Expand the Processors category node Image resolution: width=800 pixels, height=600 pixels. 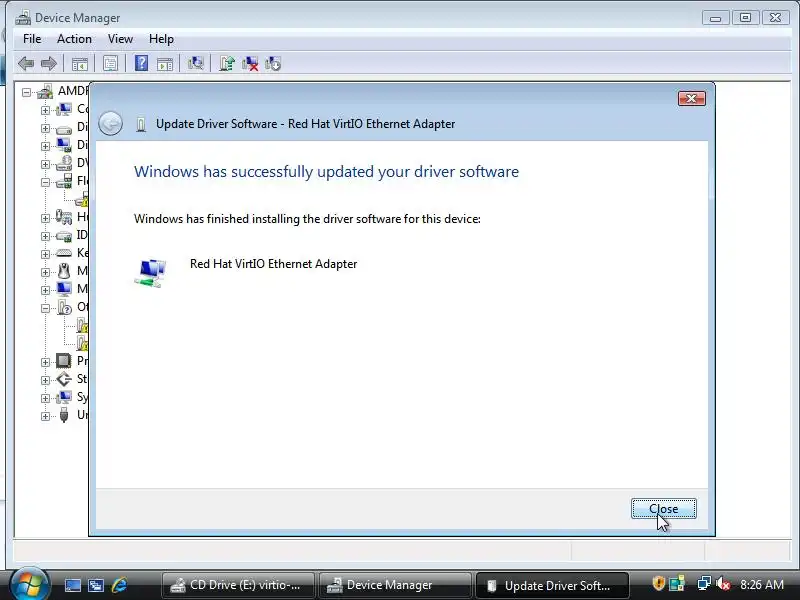tap(45, 362)
